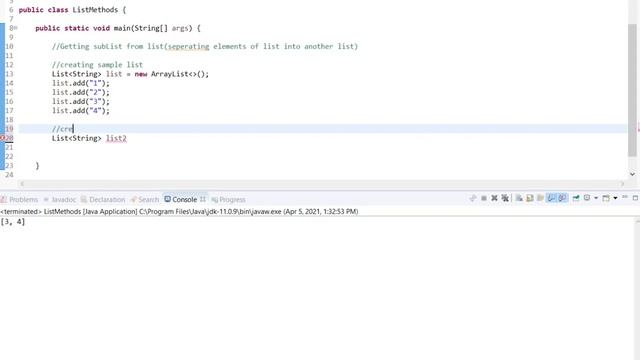
Task: Click the terminated ListMethods launch description
Action: (179, 211)
